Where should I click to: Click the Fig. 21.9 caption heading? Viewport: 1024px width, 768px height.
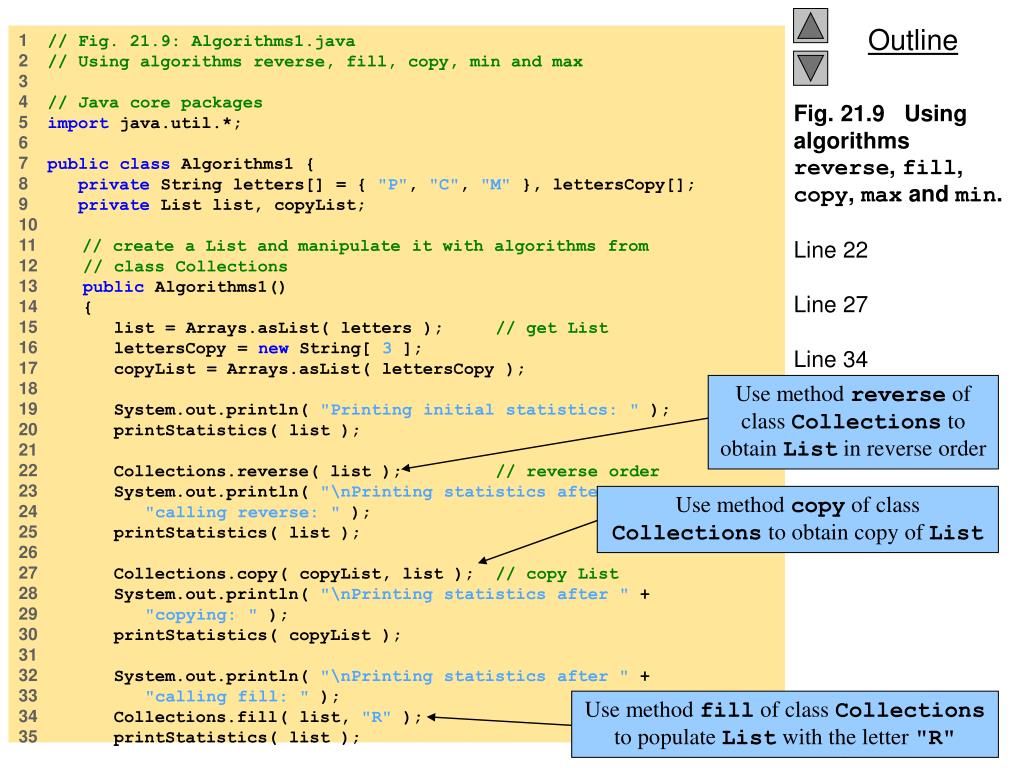(x=897, y=154)
